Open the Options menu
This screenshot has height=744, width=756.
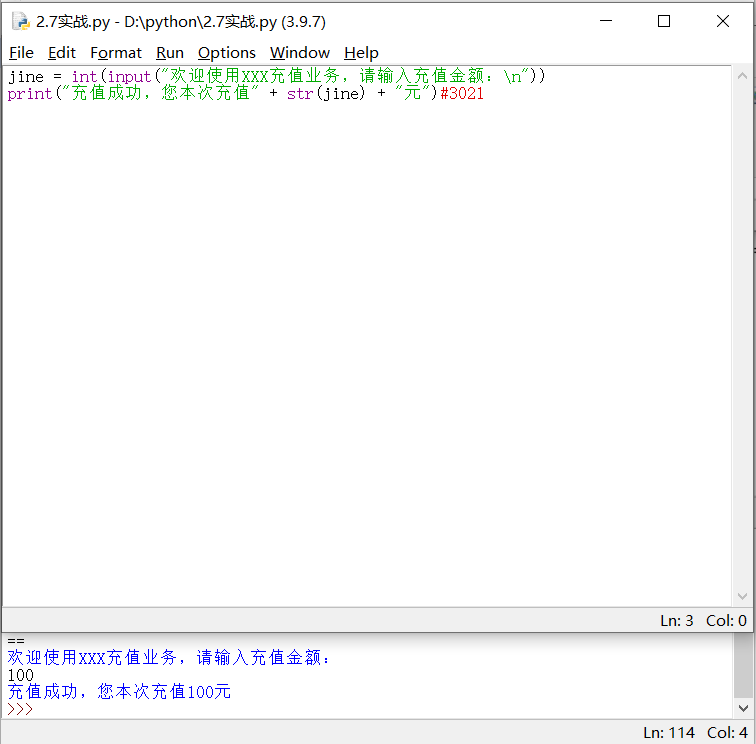[227, 53]
